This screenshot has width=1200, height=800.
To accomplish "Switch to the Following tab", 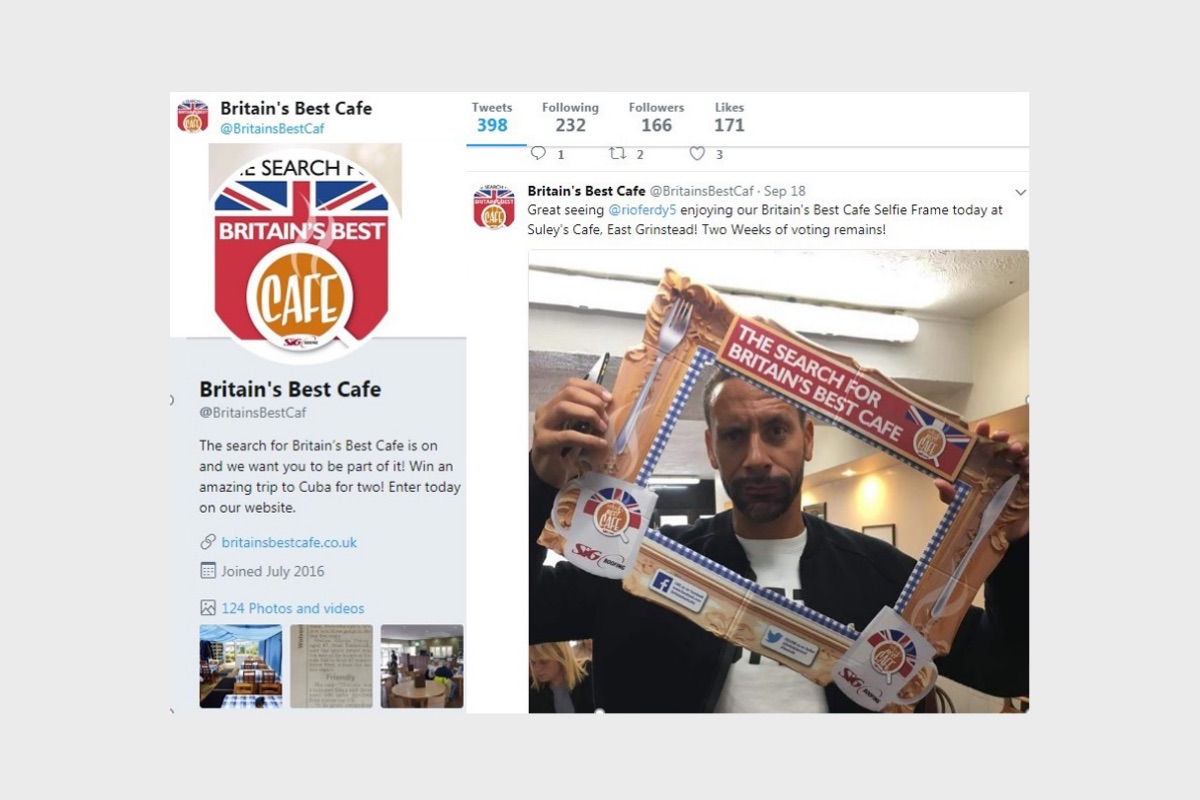I will click(570, 117).
